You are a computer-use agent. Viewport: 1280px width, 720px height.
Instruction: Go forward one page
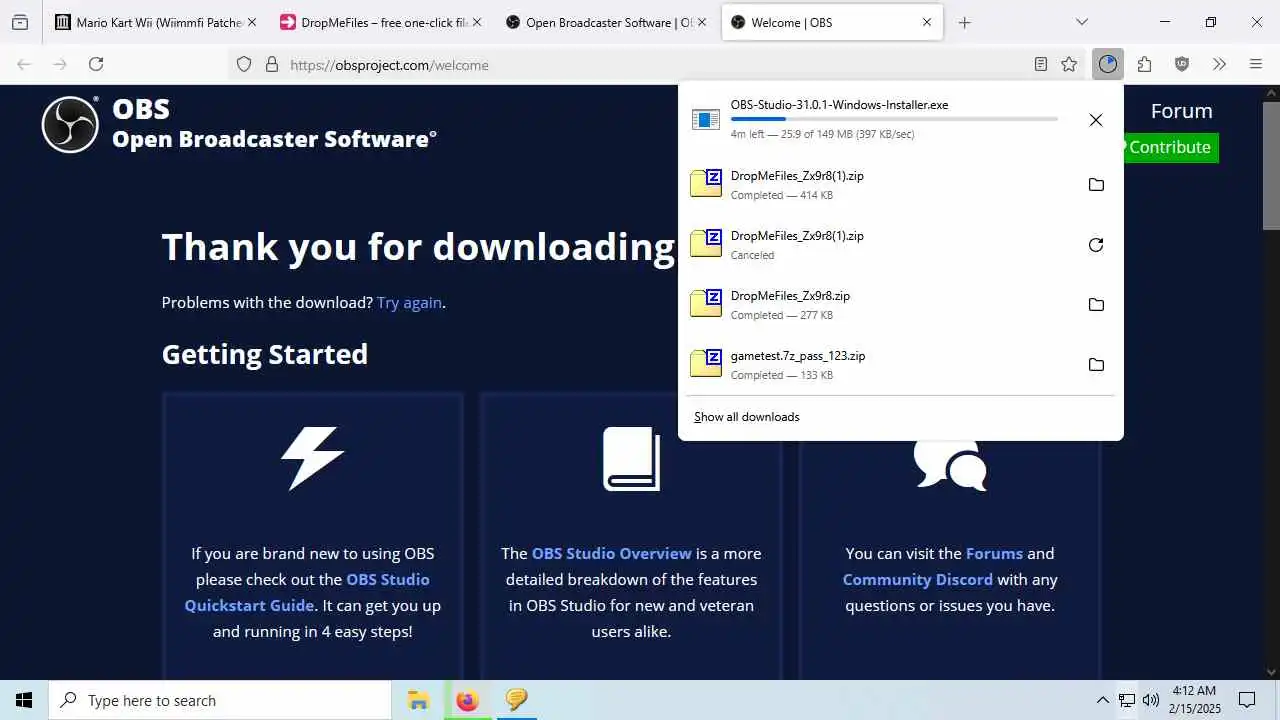(x=60, y=64)
